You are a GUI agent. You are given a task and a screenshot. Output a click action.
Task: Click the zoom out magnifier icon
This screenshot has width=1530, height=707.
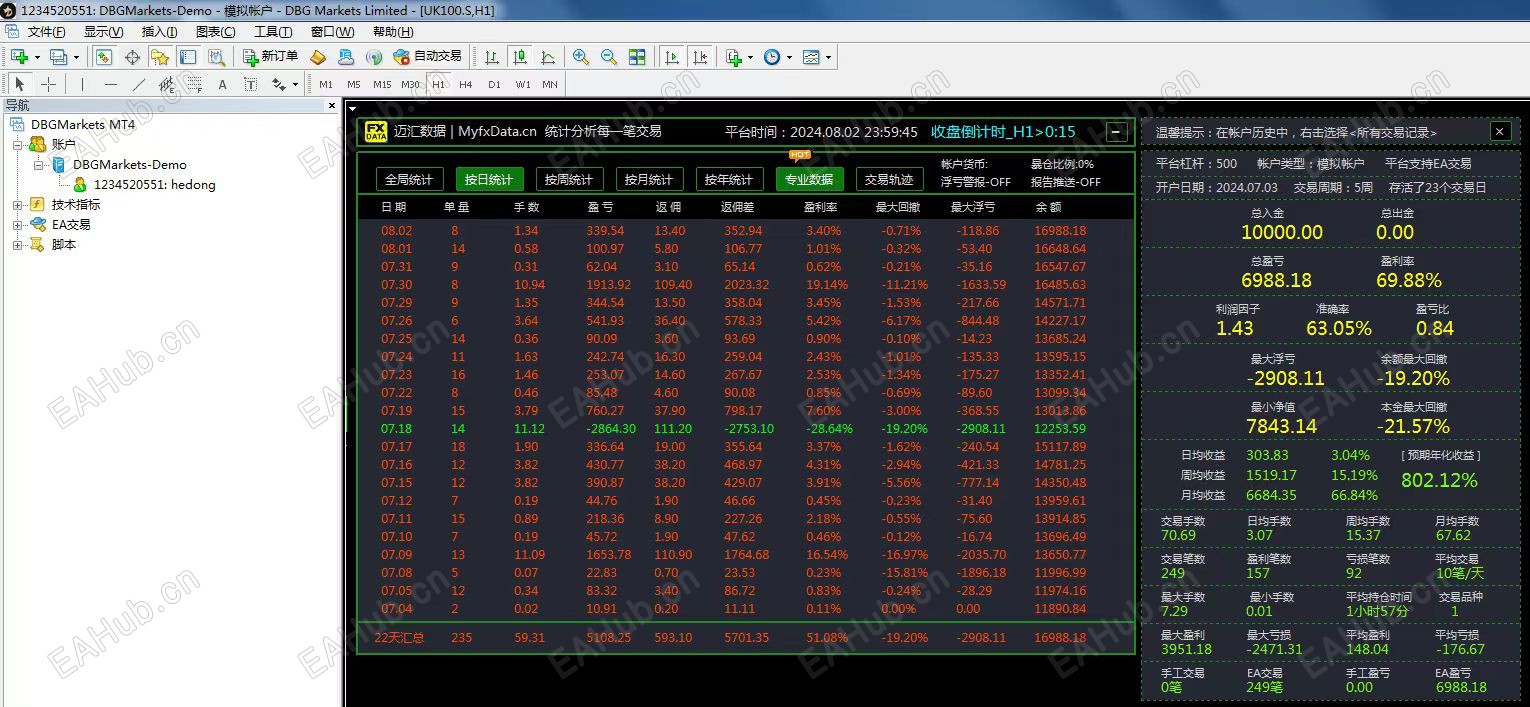(609, 57)
